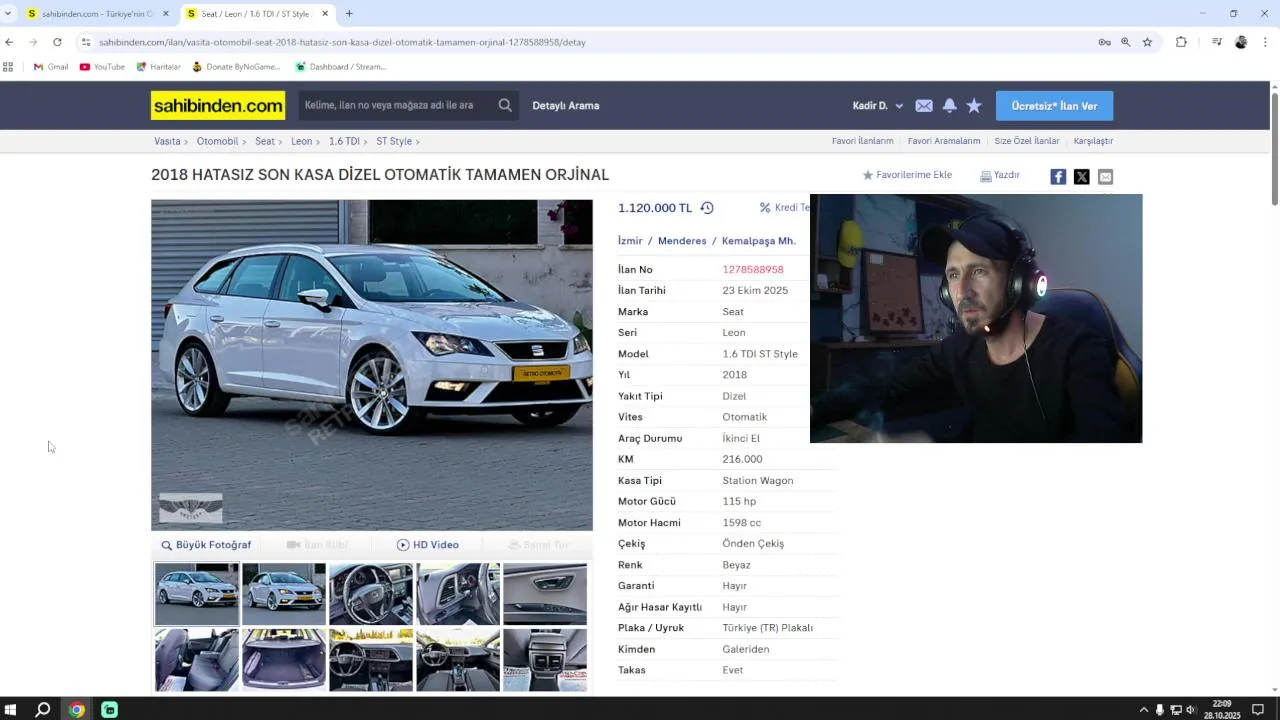The width and height of the screenshot is (1280, 720).
Task: Open the tab search dropdown in Chrome
Action: (x=8, y=14)
